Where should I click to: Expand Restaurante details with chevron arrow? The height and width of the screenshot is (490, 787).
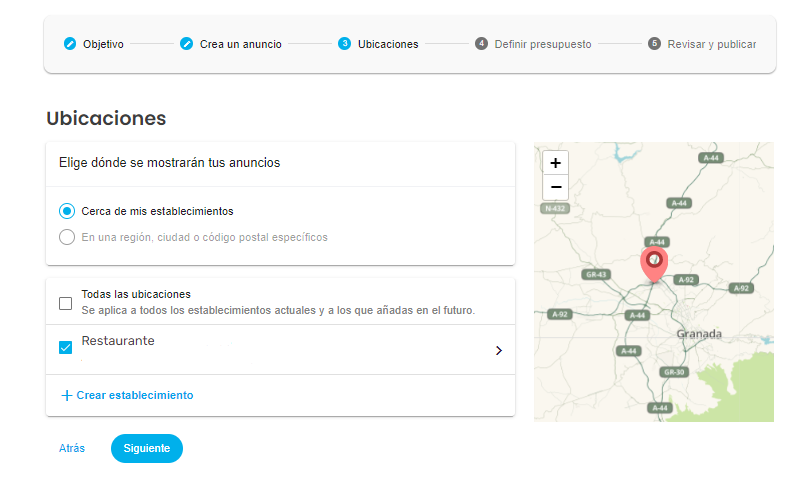[x=498, y=351]
